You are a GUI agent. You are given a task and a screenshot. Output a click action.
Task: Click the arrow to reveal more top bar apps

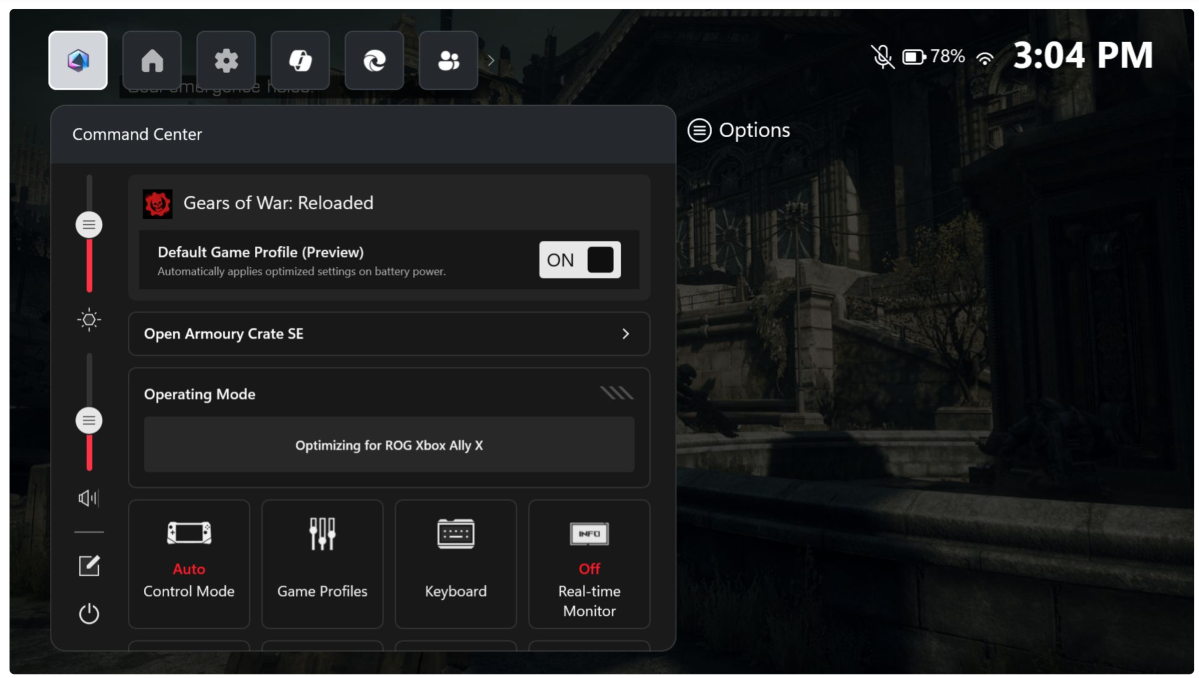pos(489,60)
